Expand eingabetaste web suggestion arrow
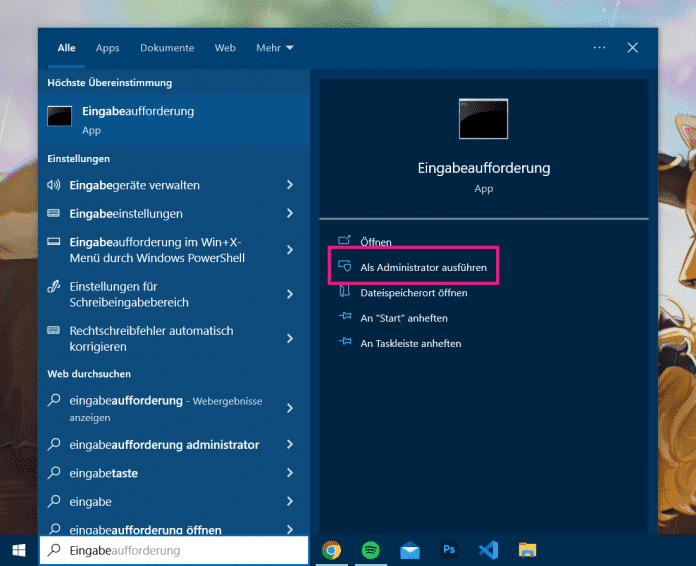The width and height of the screenshot is (696, 566). click(x=289, y=473)
